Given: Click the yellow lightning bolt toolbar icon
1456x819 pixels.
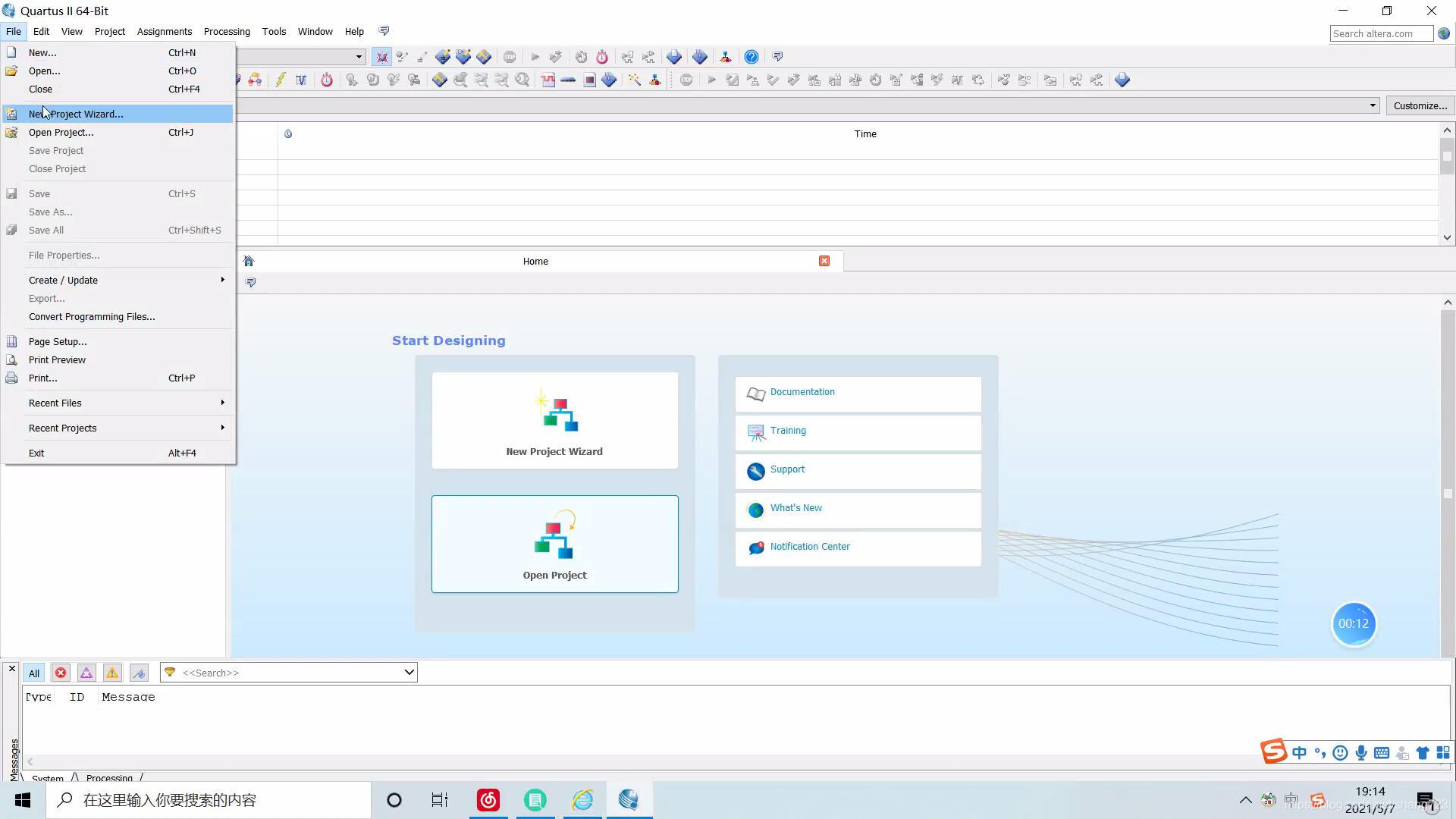Looking at the screenshot, I should point(280,80).
